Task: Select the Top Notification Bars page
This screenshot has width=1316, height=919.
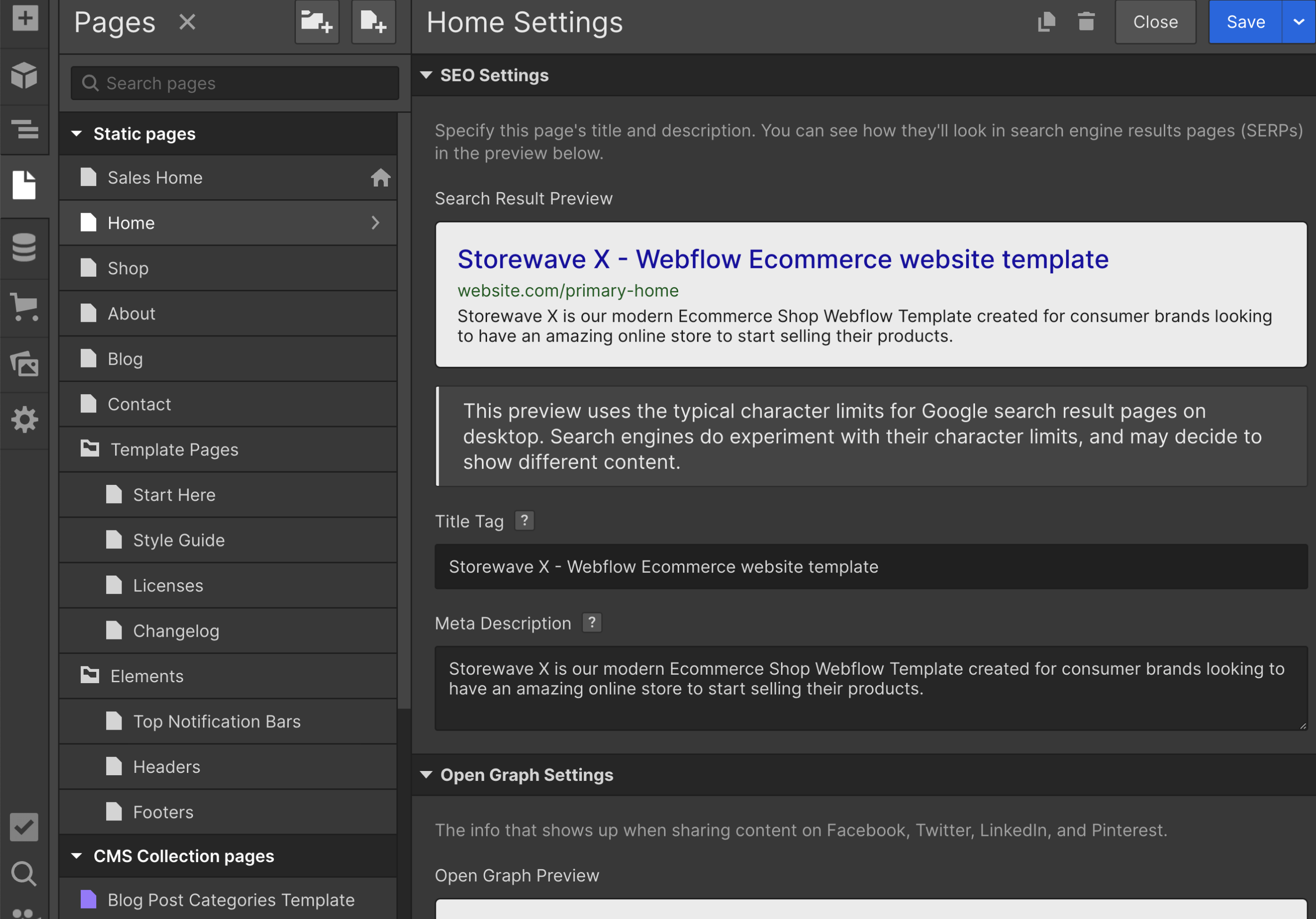Action: pos(227,721)
